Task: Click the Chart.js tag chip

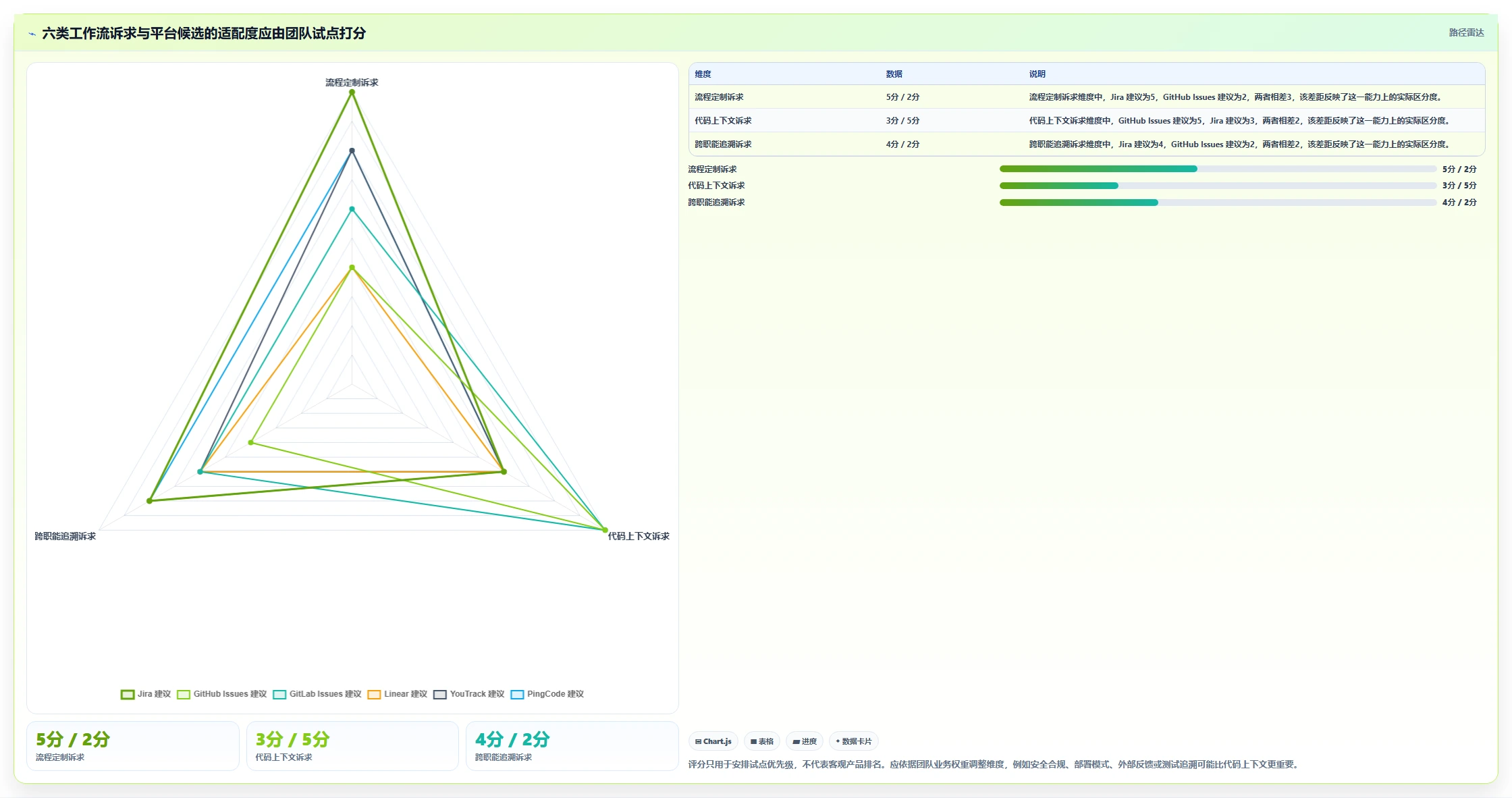Action: [x=713, y=741]
